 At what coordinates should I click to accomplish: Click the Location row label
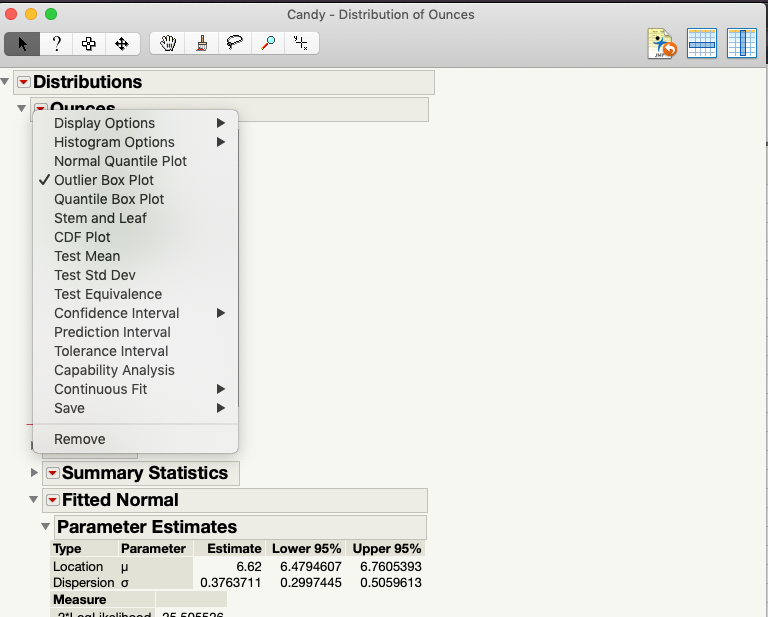point(78,567)
